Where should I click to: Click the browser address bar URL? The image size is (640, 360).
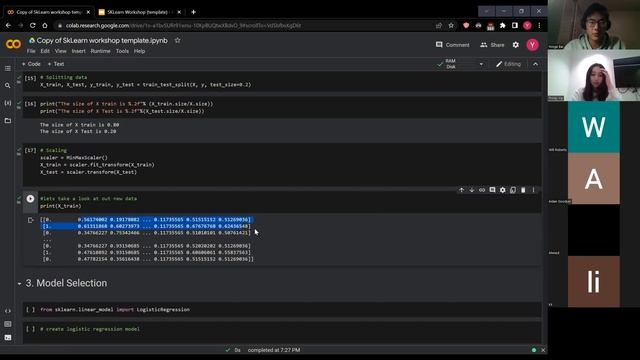pyautogui.click(x=183, y=25)
